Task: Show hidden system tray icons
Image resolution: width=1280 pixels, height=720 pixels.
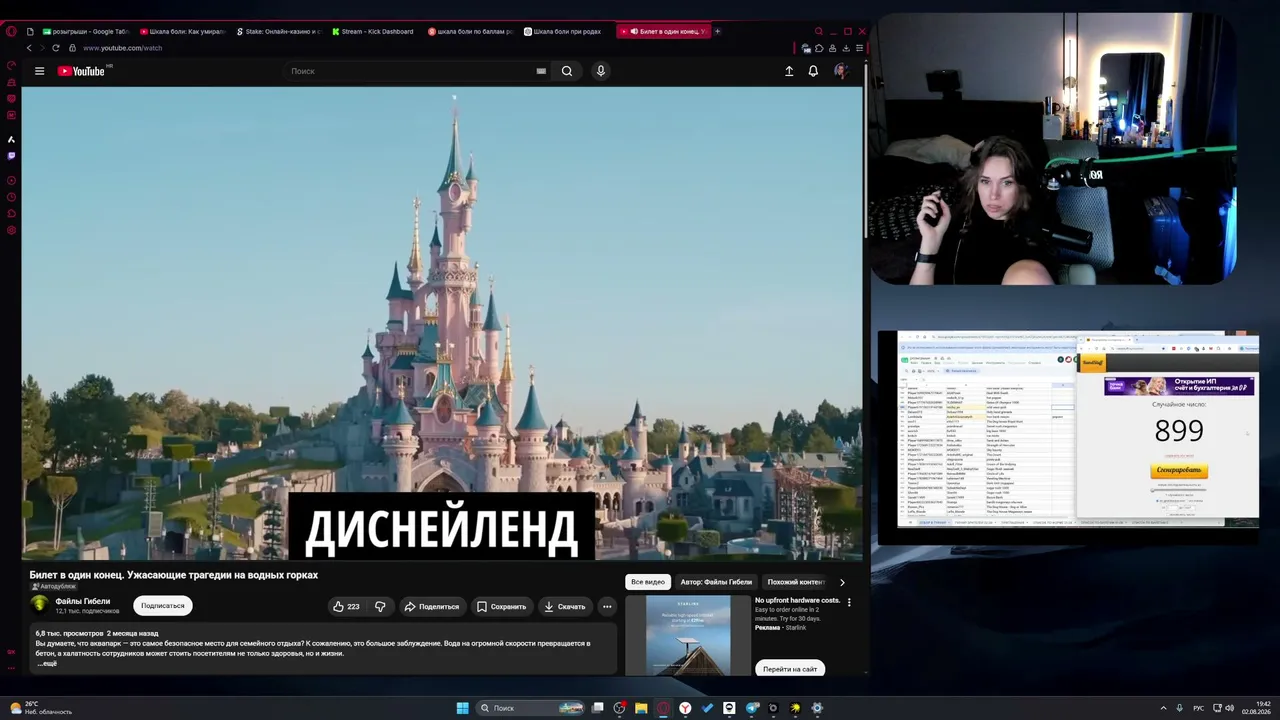Action: pyautogui.click(x=1163, y=708)
